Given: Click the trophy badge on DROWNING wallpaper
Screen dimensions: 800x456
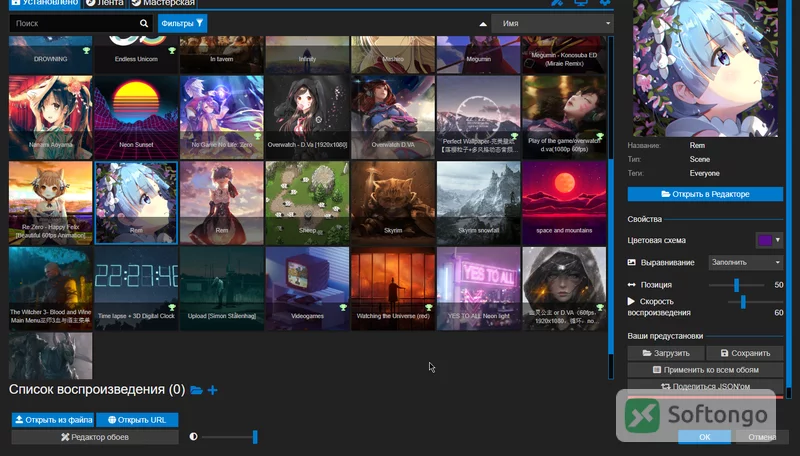Looking at the screenshot, I should pyautogui.click(x=86, y=50).
